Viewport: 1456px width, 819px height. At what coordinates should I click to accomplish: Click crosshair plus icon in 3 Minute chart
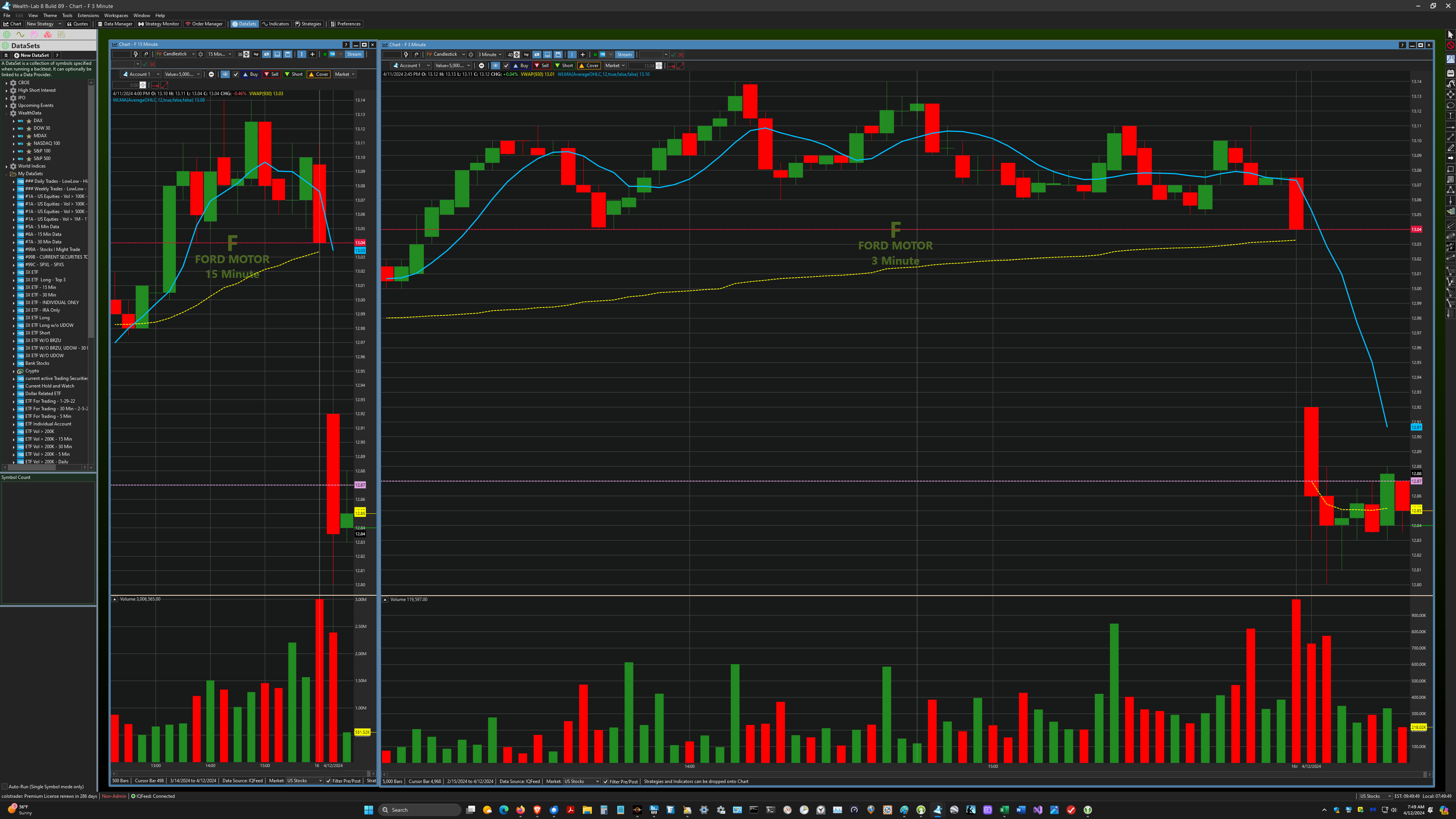(583, 54)
